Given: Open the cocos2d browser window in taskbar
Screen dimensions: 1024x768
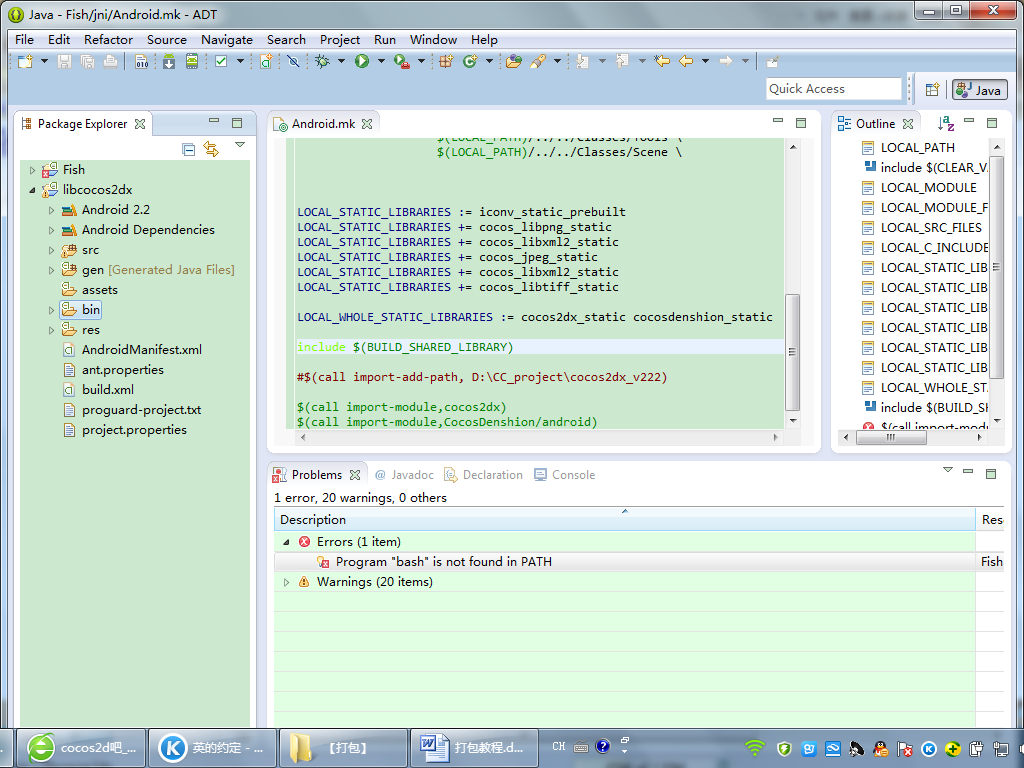Looking at the screenshot, I should pyautogui.click(x=82, y=747).
